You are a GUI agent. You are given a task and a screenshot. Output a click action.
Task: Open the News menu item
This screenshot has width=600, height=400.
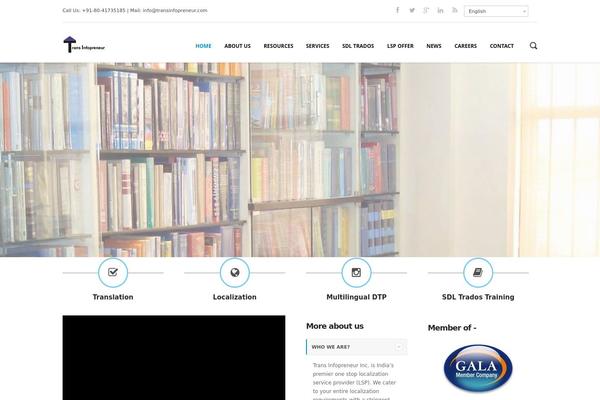[x=434, y=46]
